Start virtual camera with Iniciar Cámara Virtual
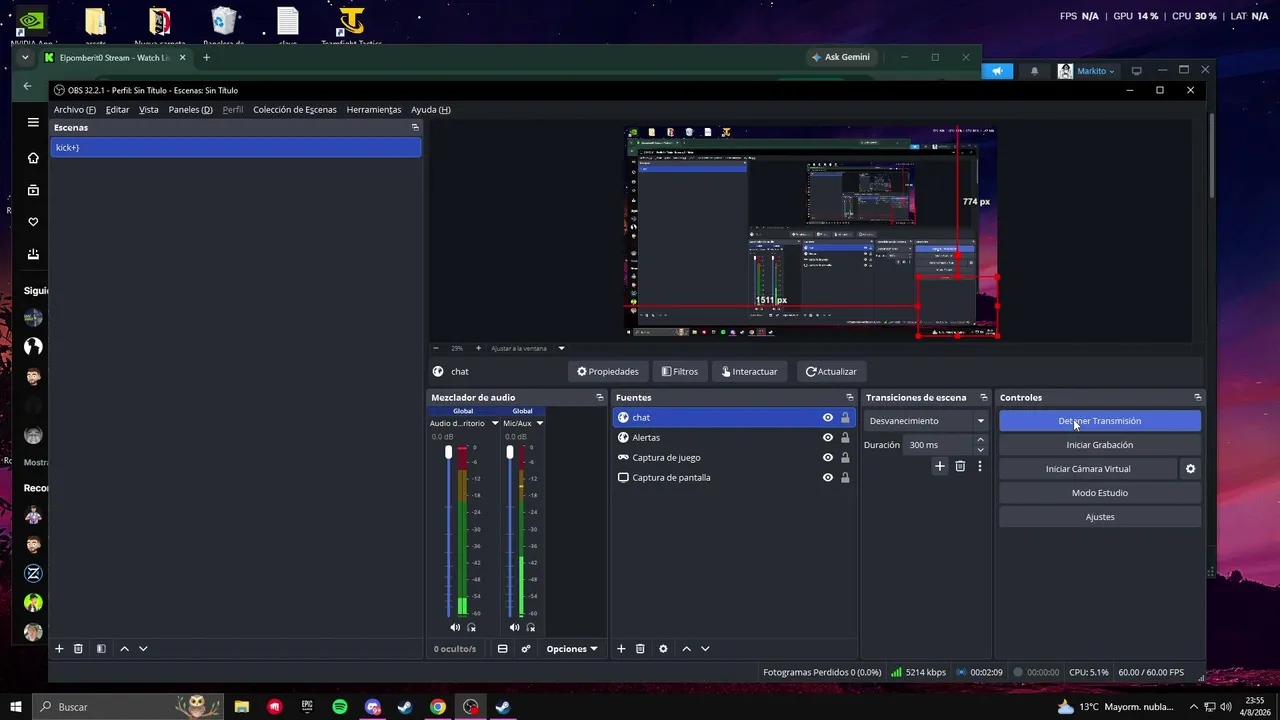The width and height of the screenshot is (1280, 720). click(x=1088, y=469)
